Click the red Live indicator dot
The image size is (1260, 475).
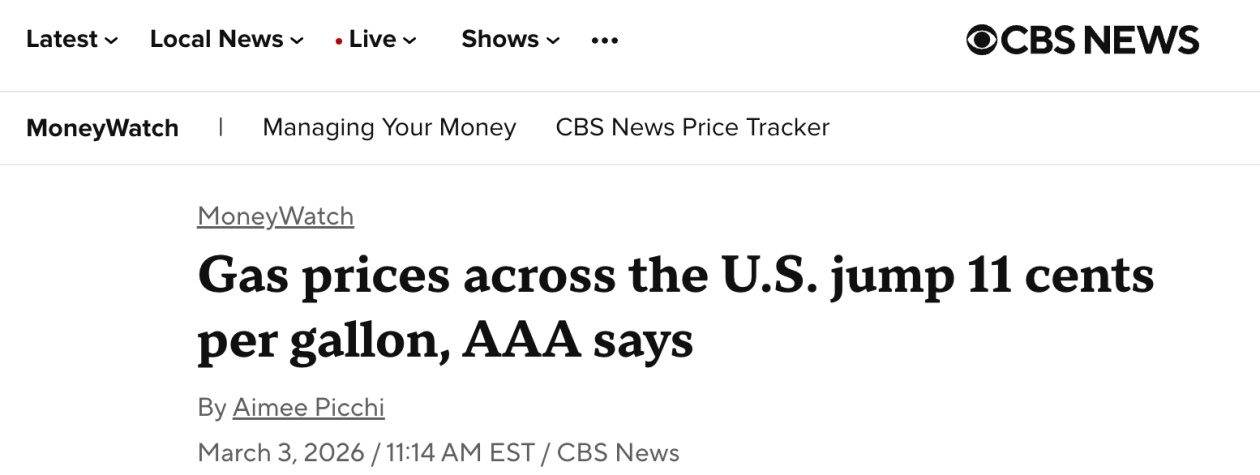339,41
